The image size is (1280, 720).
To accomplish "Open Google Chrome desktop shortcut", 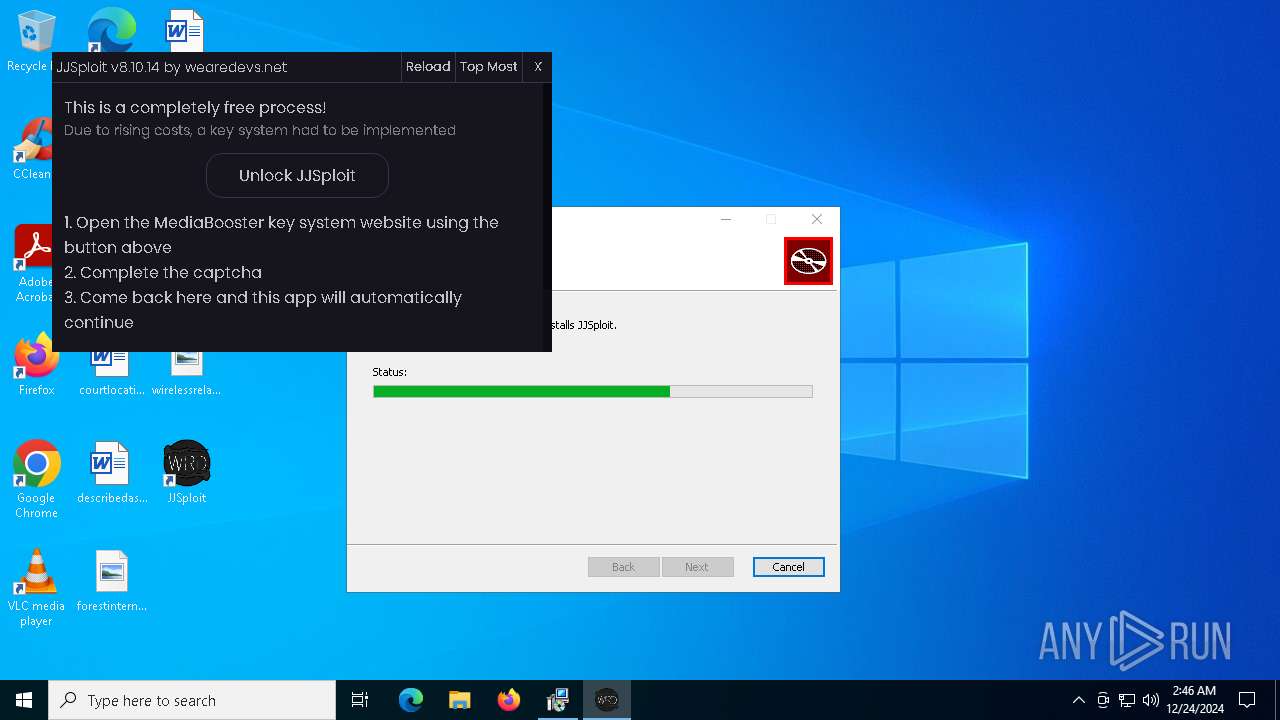I will click(x=36, y=479).
